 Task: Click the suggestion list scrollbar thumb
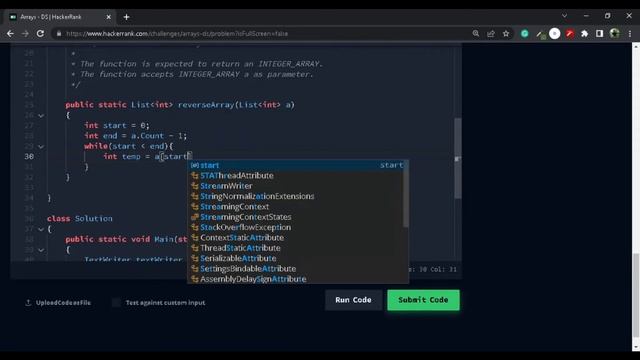click(x=406, y=193)
